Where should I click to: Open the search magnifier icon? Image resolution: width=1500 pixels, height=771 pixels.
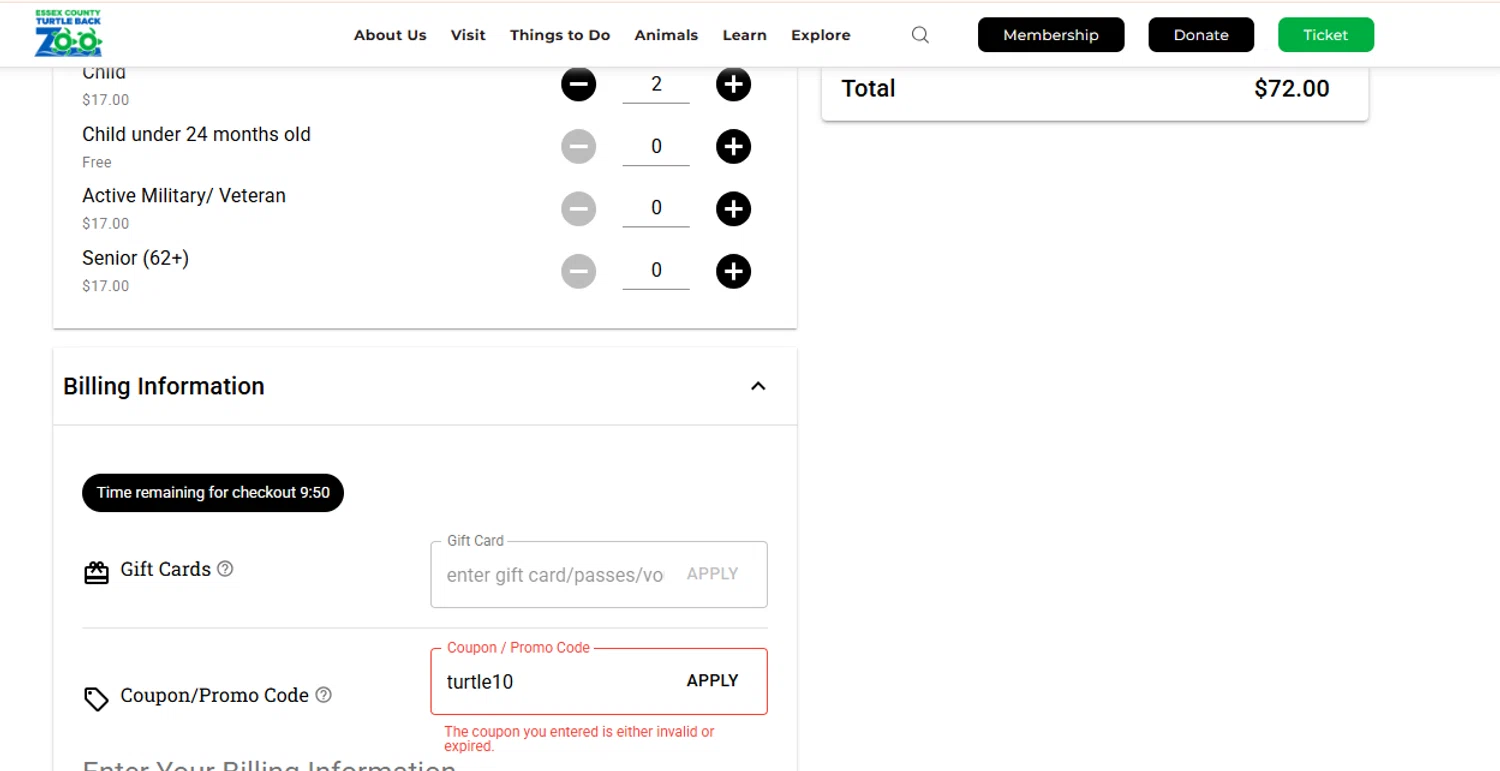click(x=920, y=35)
